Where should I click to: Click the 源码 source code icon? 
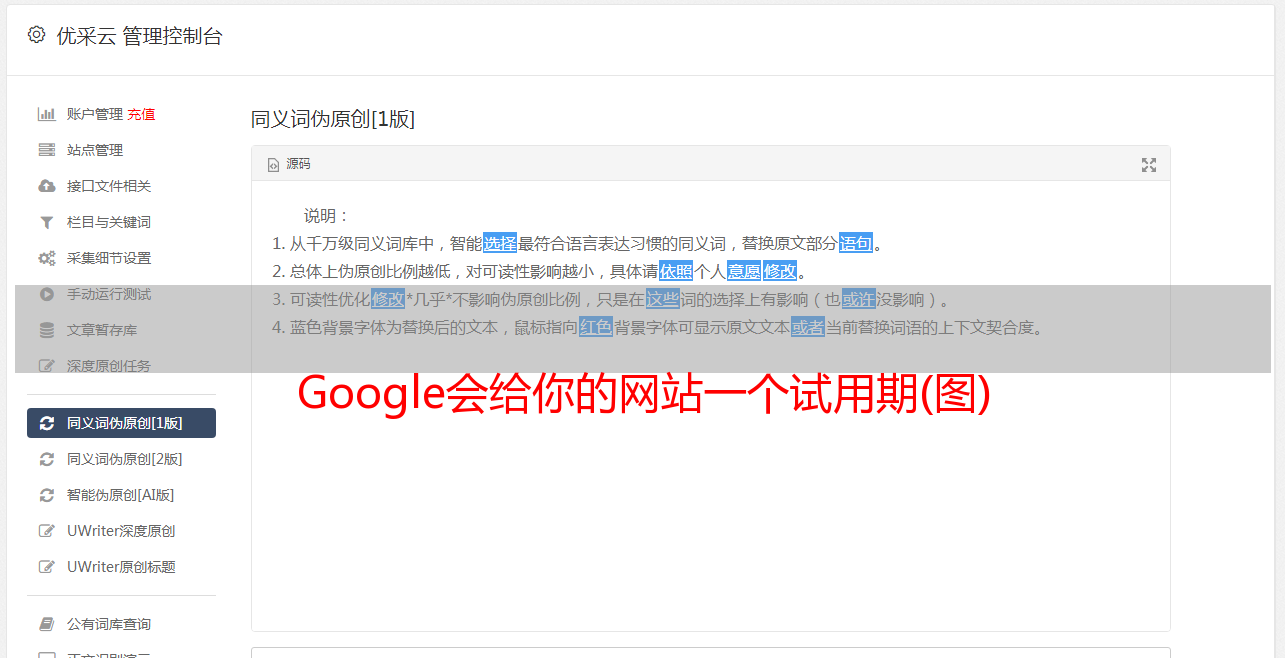(273, 165)
